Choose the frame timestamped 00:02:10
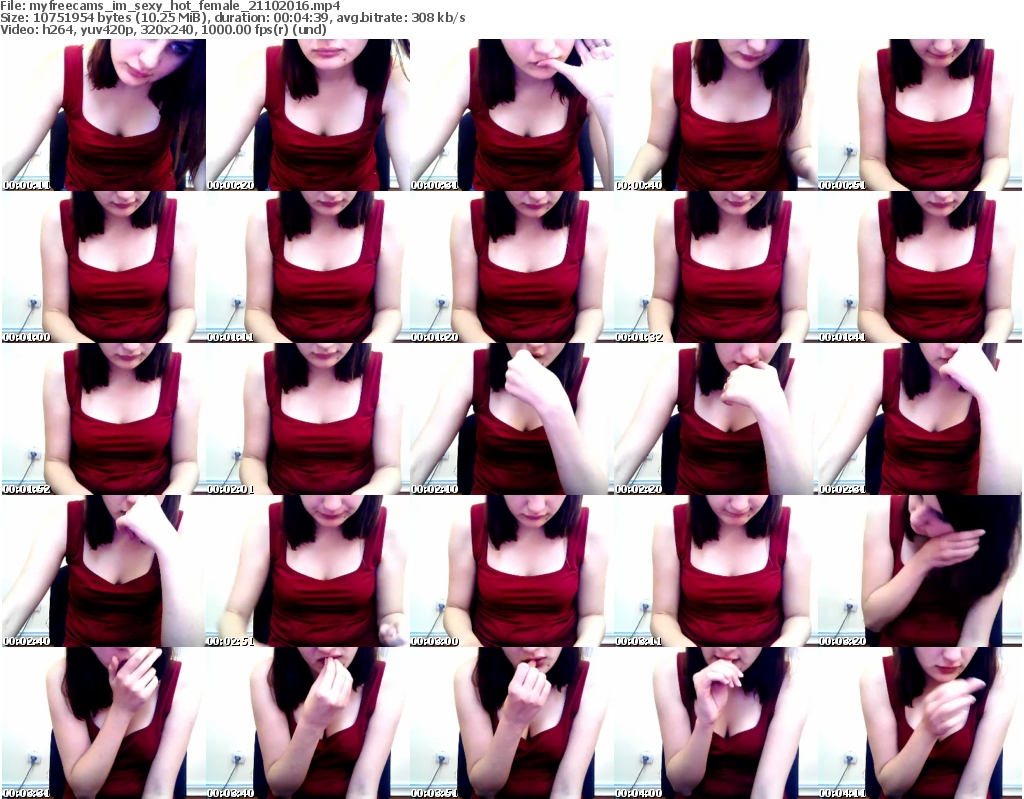 (x=512, y=419)
